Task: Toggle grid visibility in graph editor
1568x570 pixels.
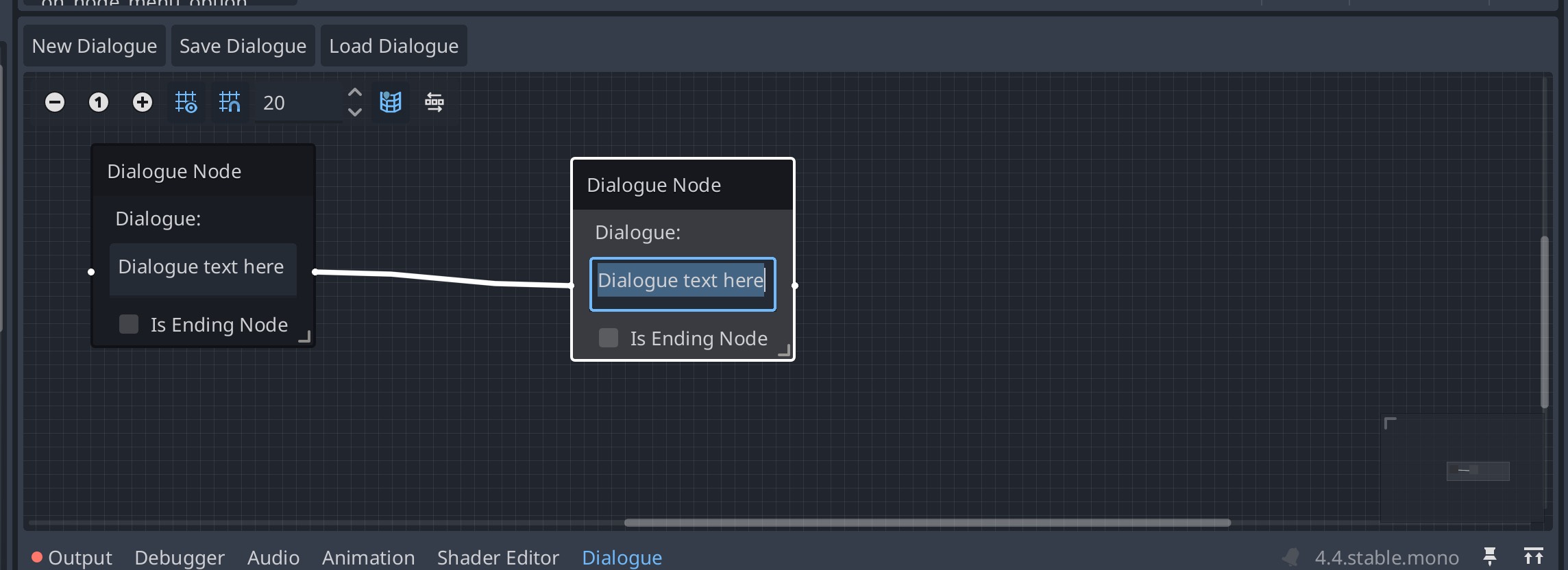Action: pyautogui.click(x=186, y=103)
